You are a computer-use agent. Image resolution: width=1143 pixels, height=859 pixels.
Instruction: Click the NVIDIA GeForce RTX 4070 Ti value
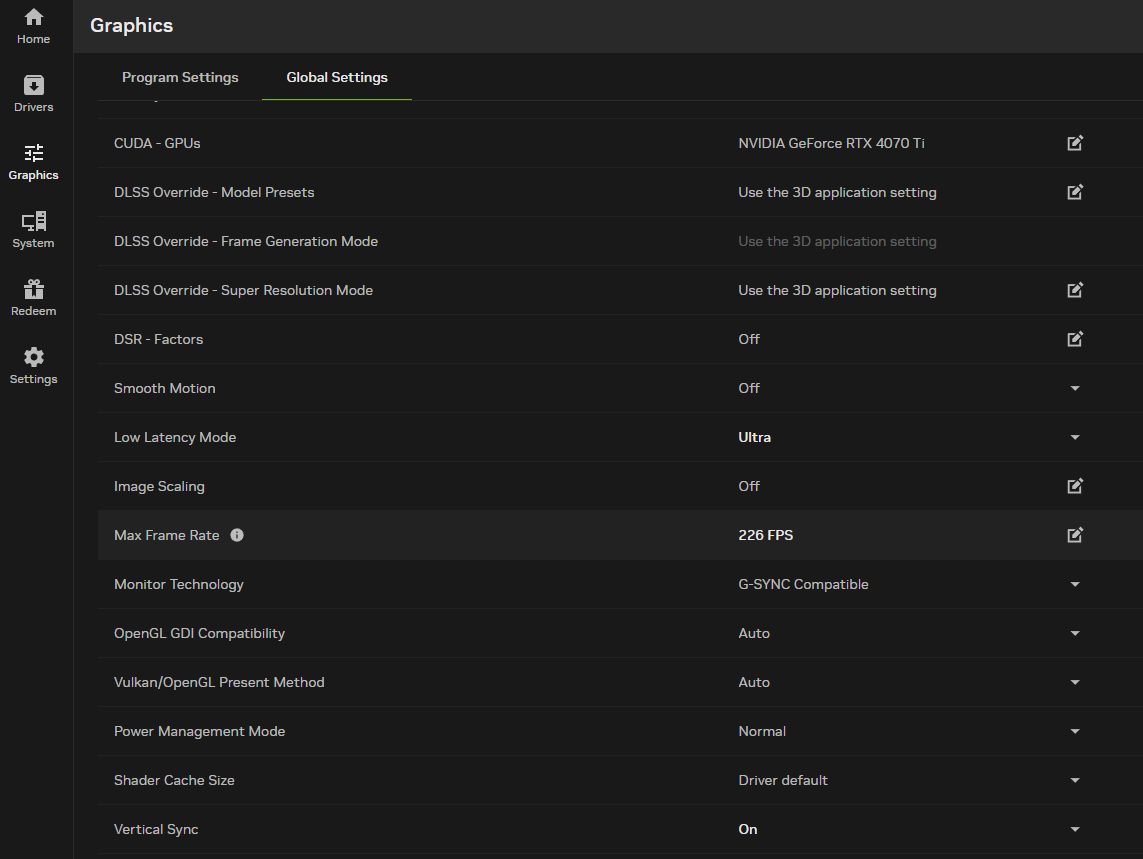[x=831, y=143]
